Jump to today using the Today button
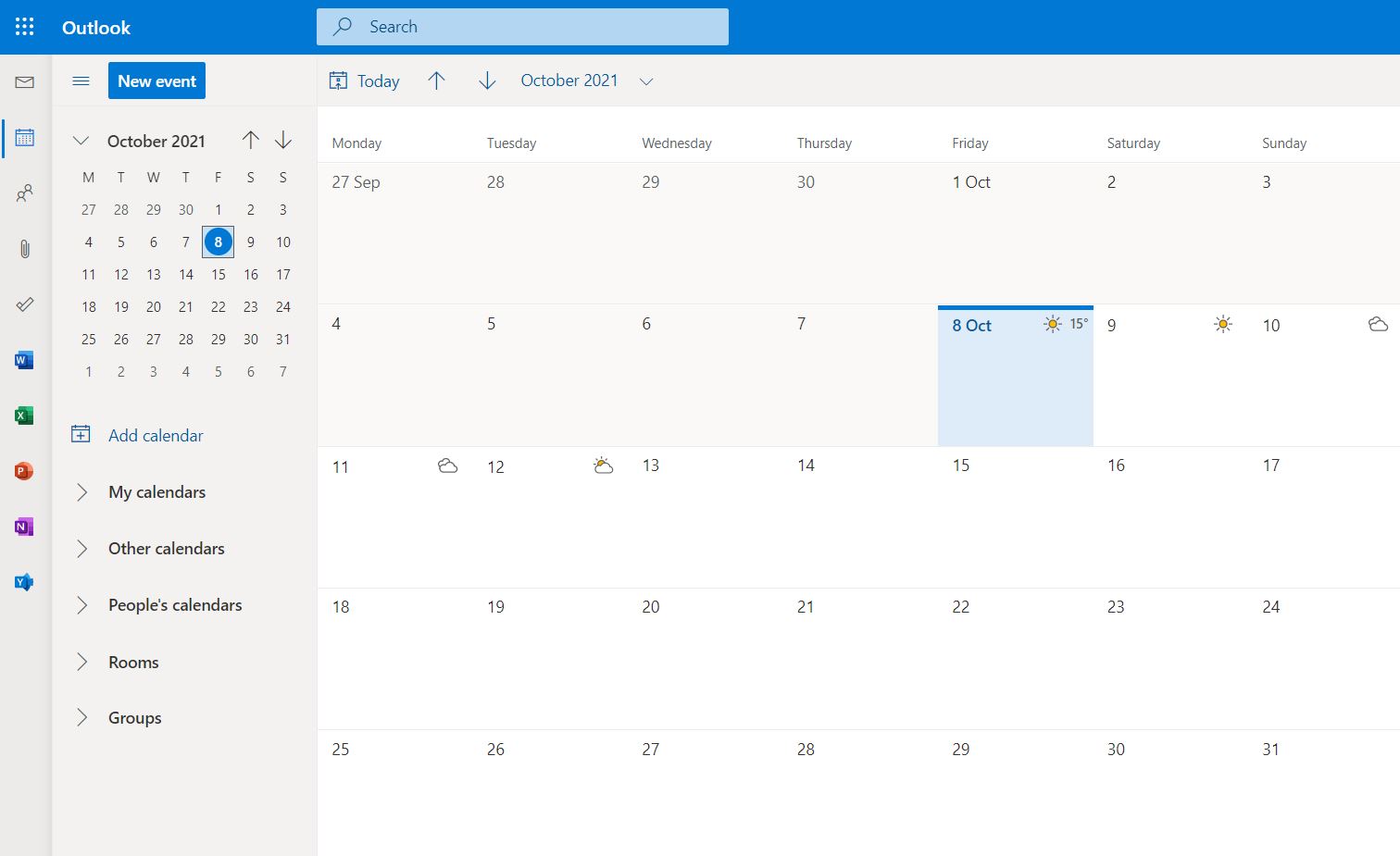Viewport: 1400px width, 856px height. [364, 81]
